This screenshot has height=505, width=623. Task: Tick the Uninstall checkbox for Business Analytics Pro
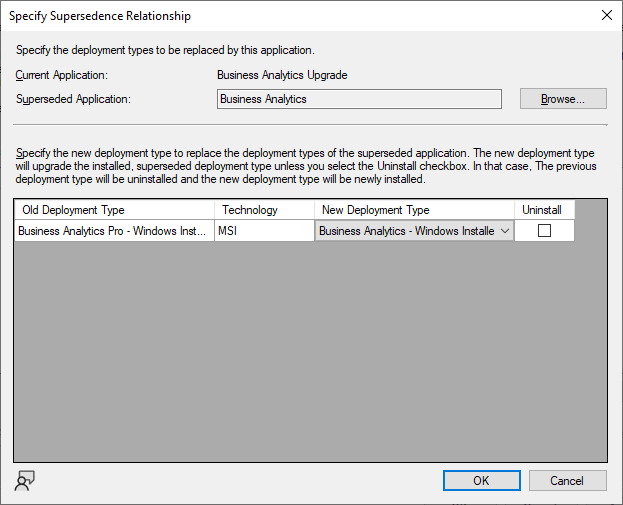click(544, 230)
